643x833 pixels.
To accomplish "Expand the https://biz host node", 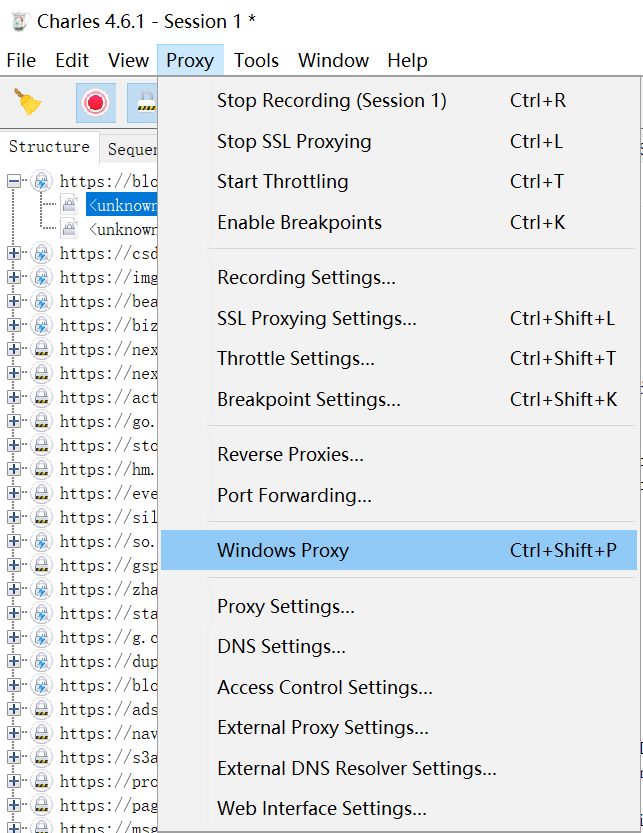I will click(x=14, y=325).
